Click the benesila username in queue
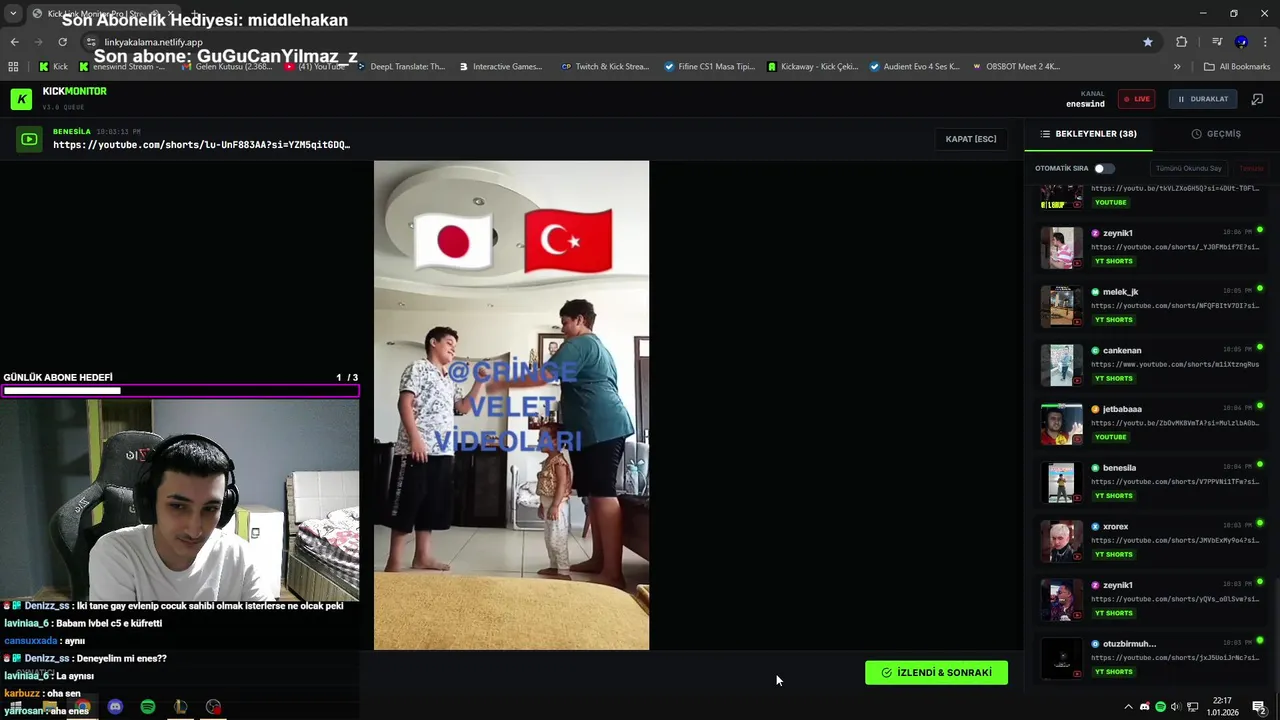 [x=1119, y=468]
